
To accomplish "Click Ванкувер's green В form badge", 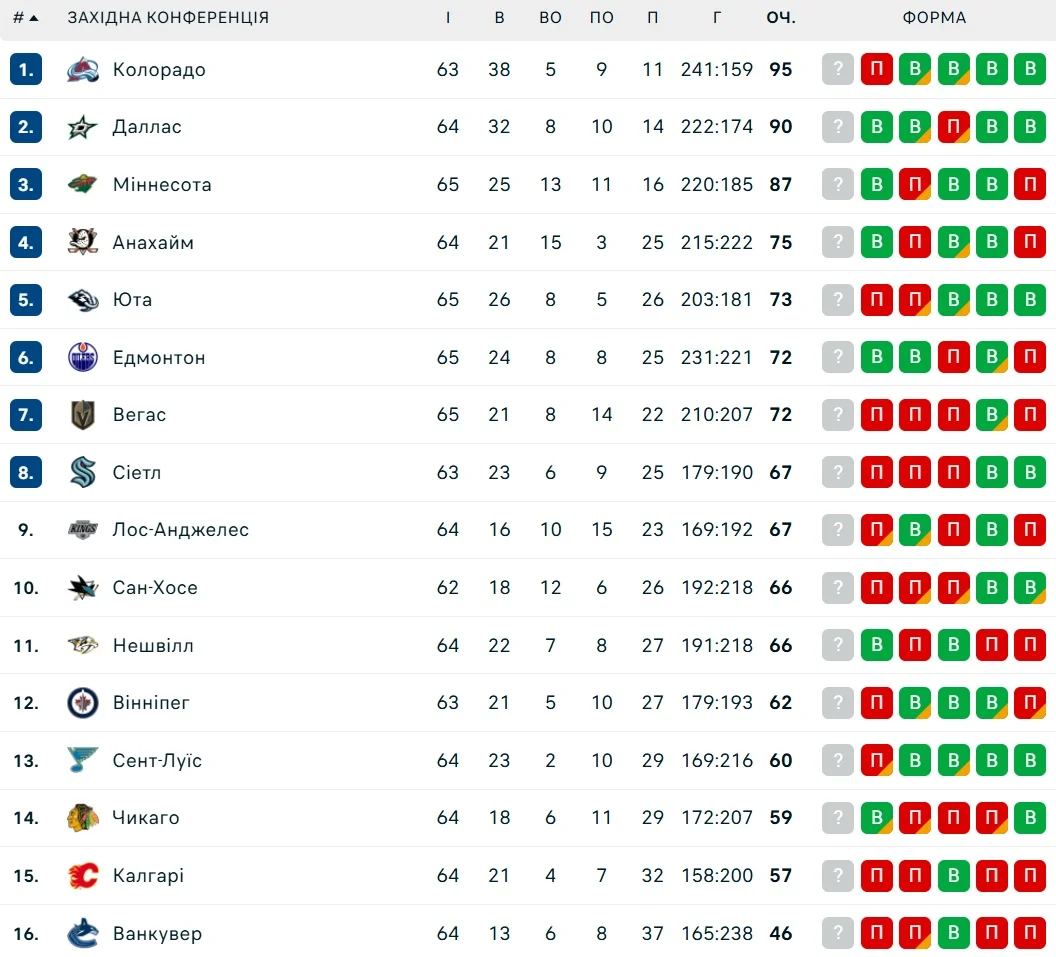I will (x=953, y=934).
